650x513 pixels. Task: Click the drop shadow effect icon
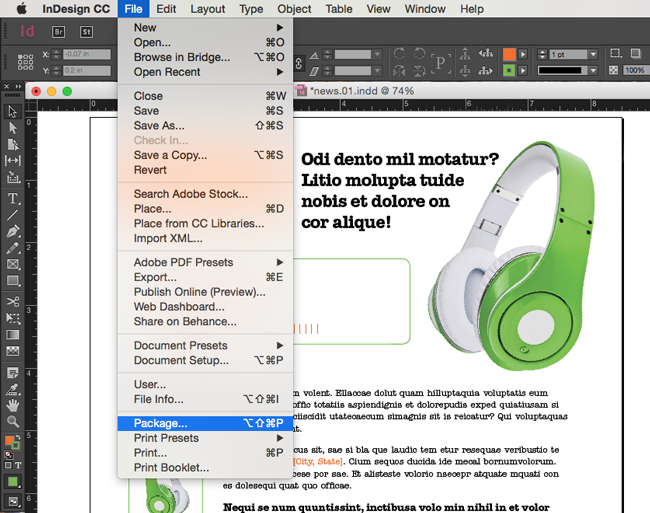(636, 53)
